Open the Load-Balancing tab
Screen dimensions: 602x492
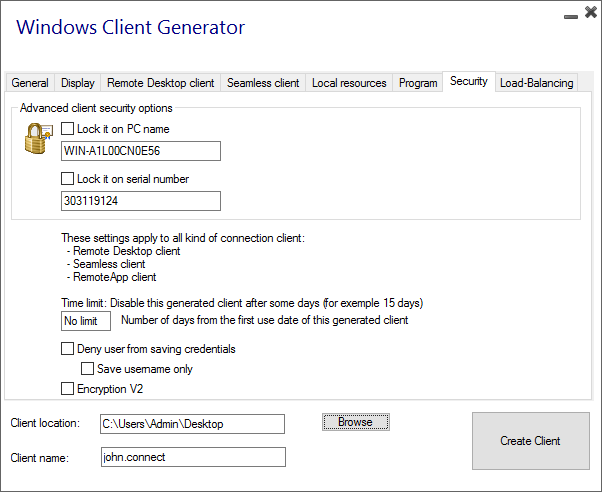click(537, 83)
